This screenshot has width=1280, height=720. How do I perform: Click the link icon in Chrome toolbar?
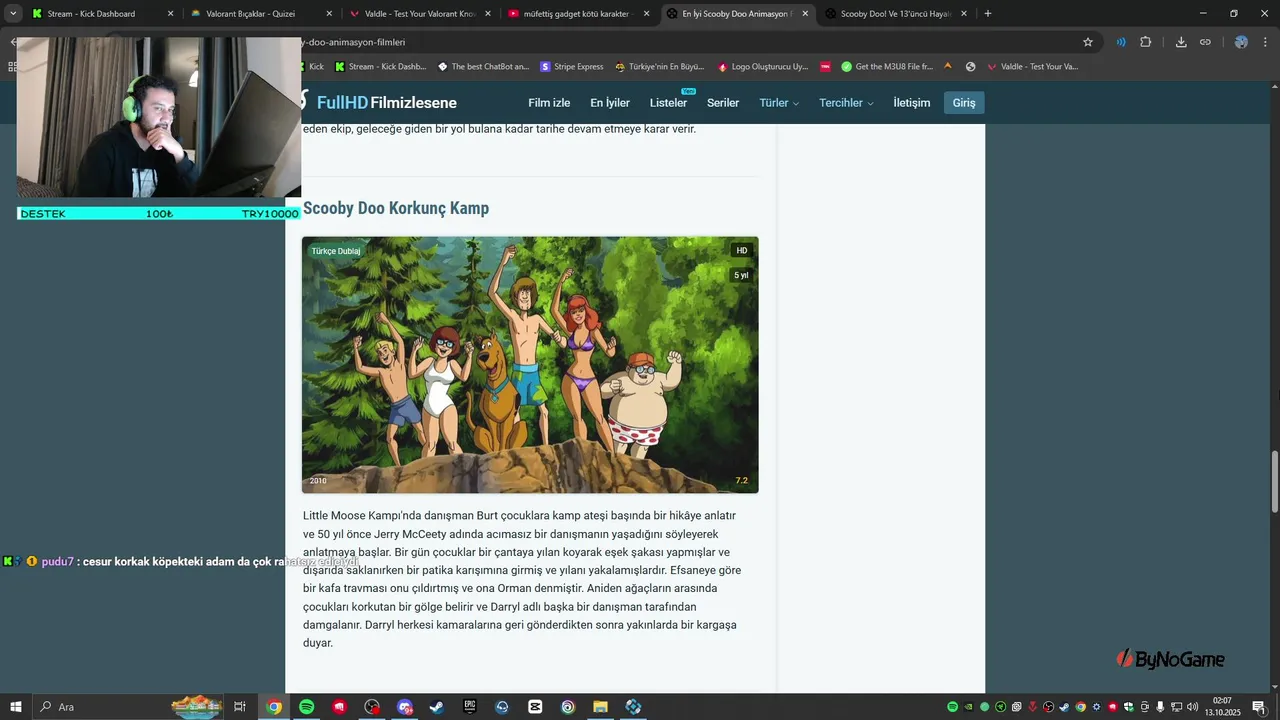1206,42
